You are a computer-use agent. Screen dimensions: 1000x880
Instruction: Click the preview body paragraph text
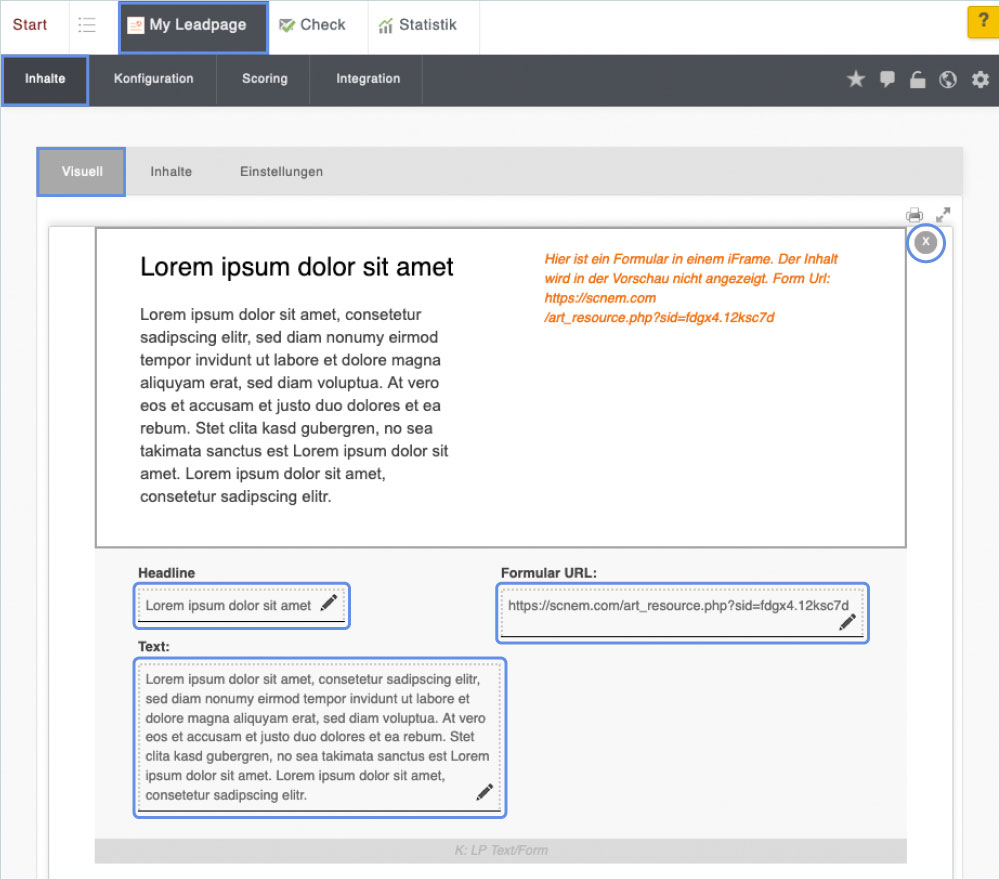(294, 406)
